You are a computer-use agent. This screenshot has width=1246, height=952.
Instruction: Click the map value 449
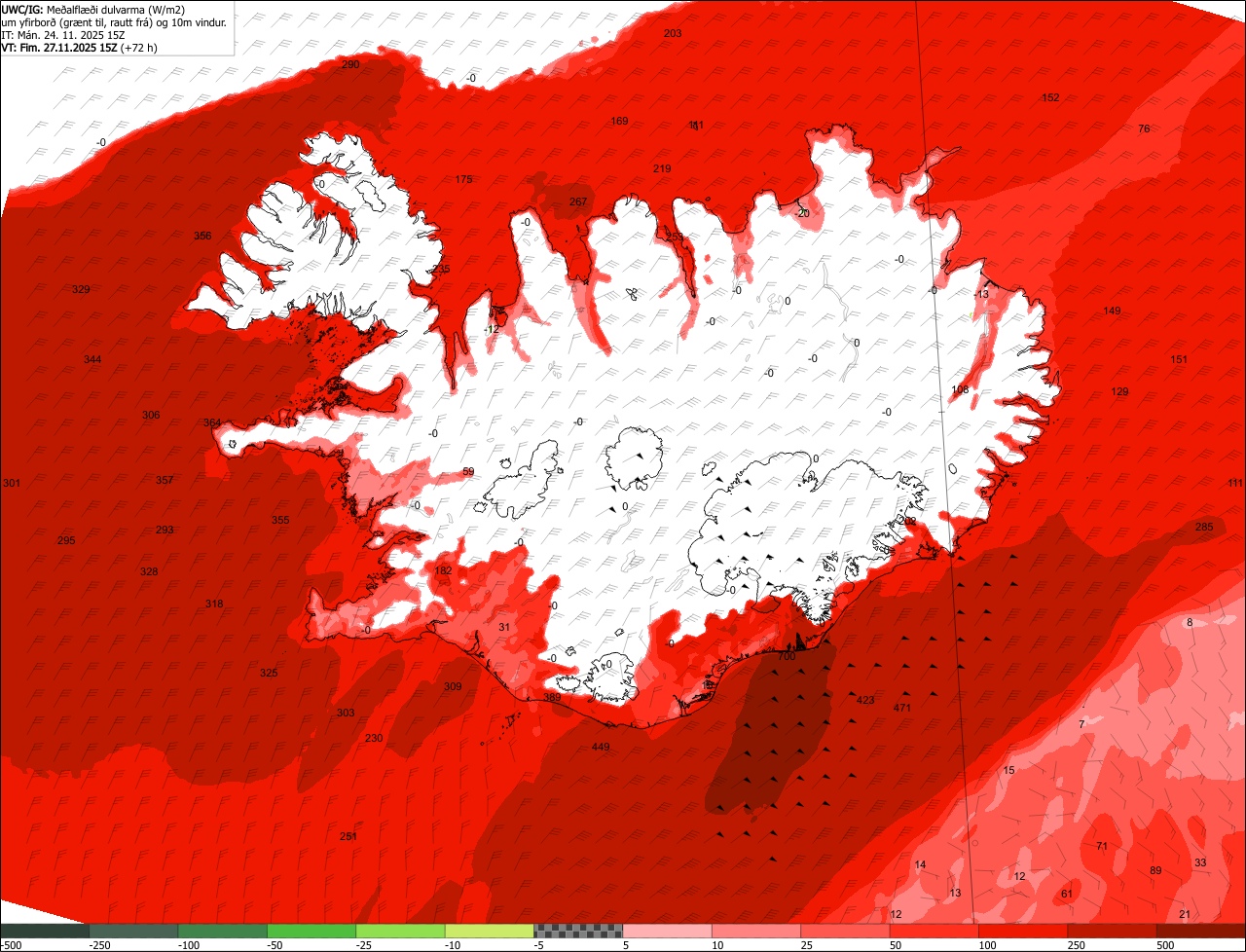[x=601, y=747]
